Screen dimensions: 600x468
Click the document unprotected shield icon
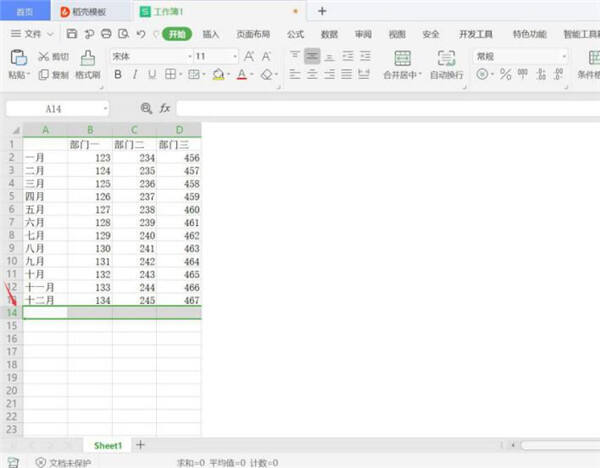[x=41, y=462]
